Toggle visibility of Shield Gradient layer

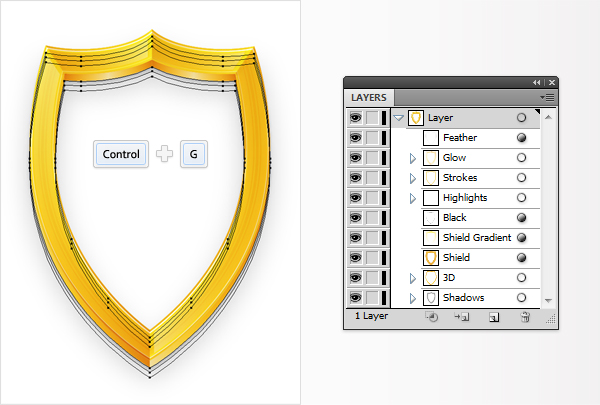tap(355, 237)
